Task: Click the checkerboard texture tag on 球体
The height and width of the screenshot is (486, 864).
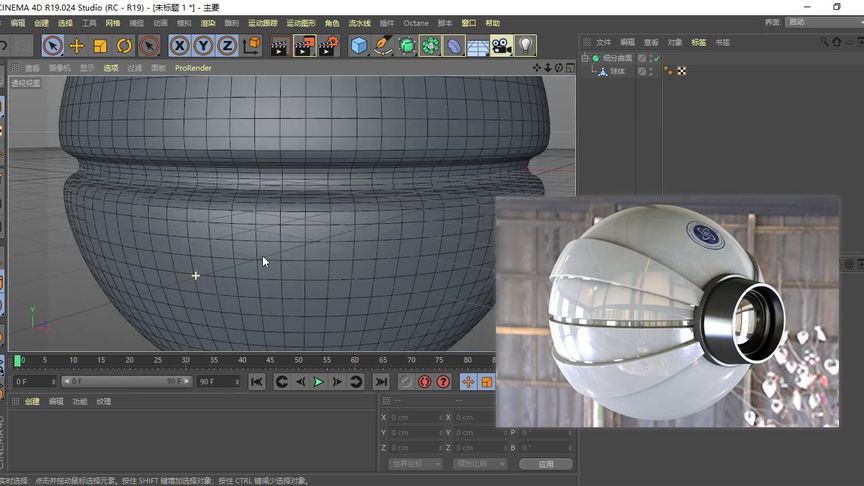Action: [681, 71]
